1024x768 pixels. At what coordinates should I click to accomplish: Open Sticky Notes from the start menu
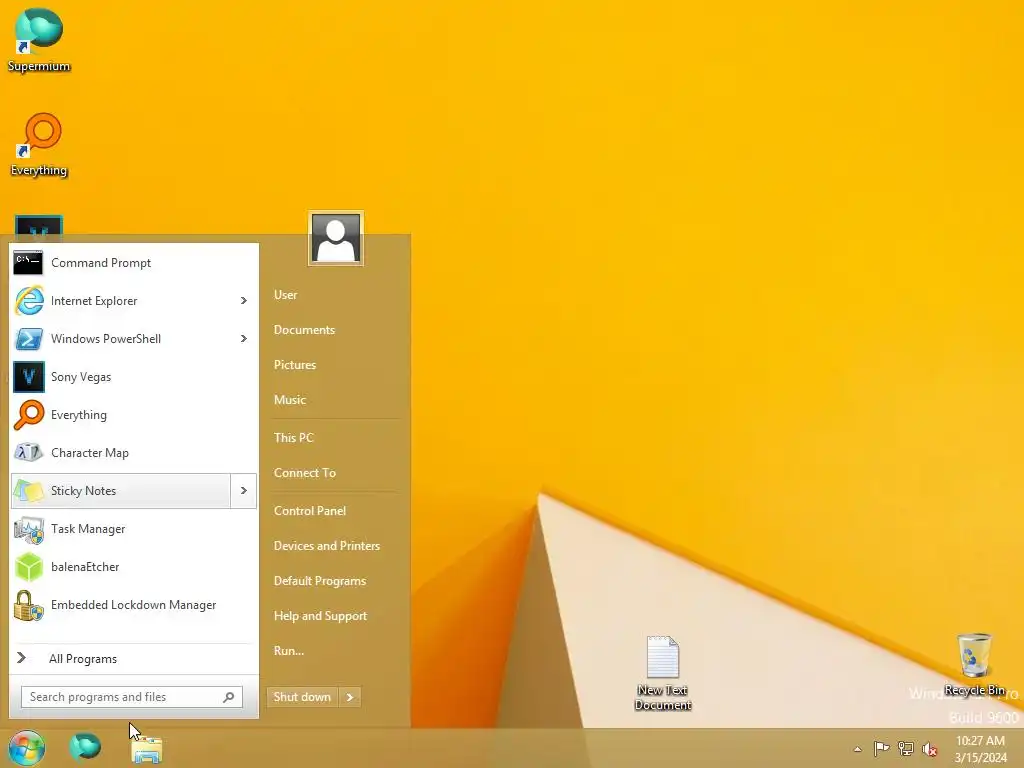pos(121,490)
